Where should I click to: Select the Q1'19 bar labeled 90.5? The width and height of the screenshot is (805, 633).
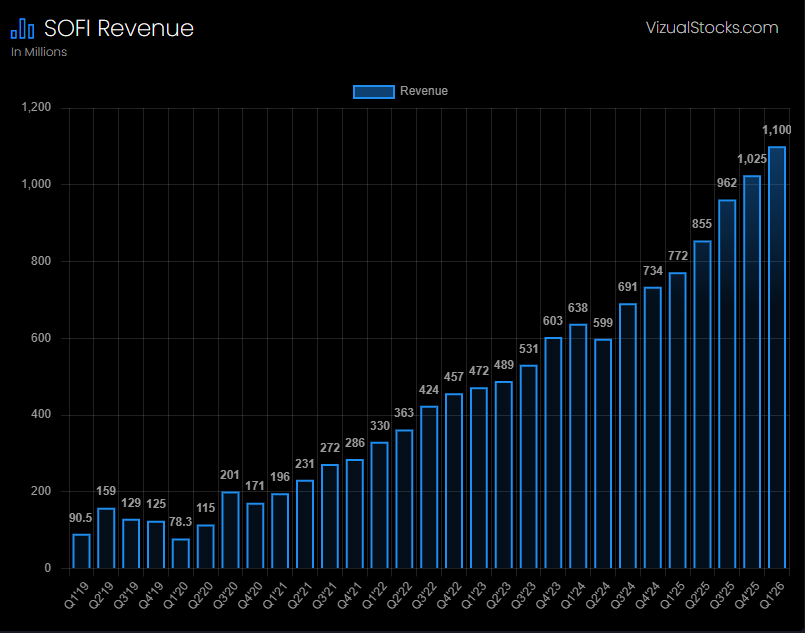[x=81, y=551]
